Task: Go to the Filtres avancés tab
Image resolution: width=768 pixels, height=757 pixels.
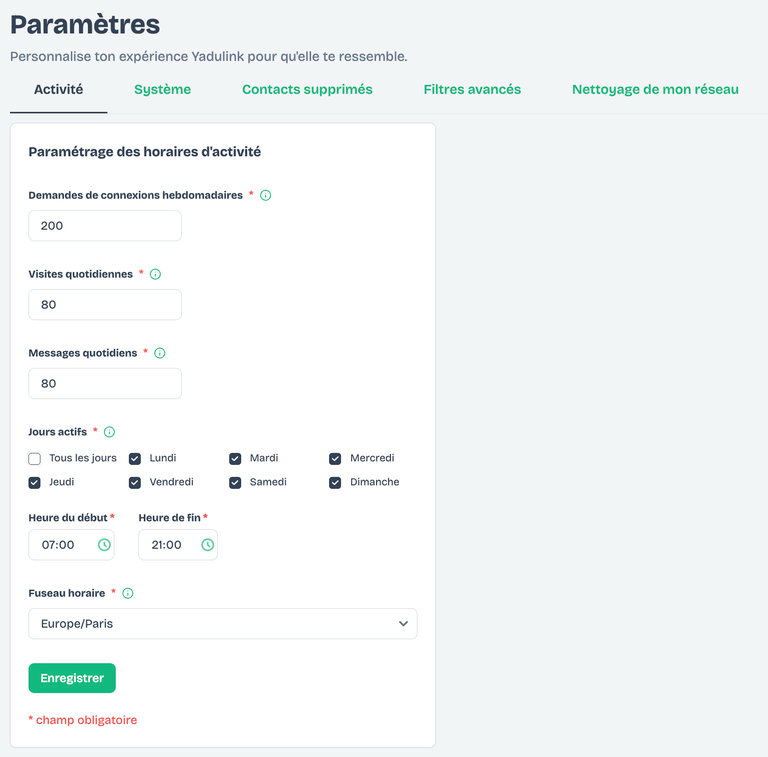Action: [472, 89]
